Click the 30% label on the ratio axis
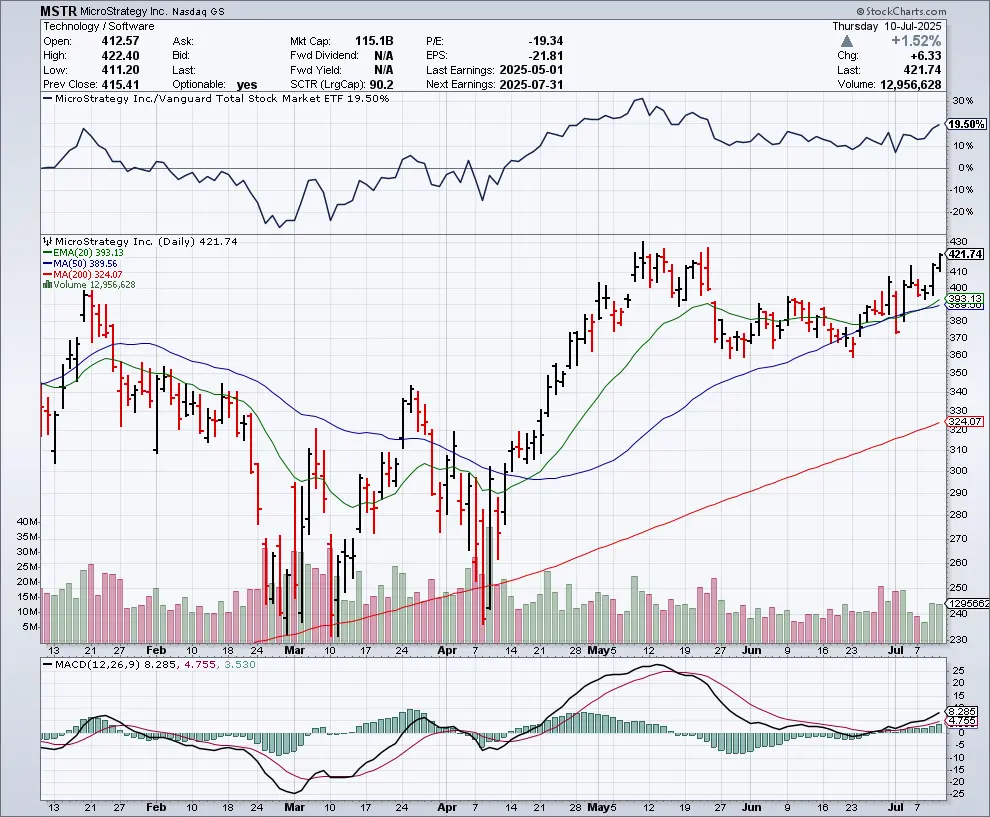This screenshot has width=990, height=817. click(962, 101)
